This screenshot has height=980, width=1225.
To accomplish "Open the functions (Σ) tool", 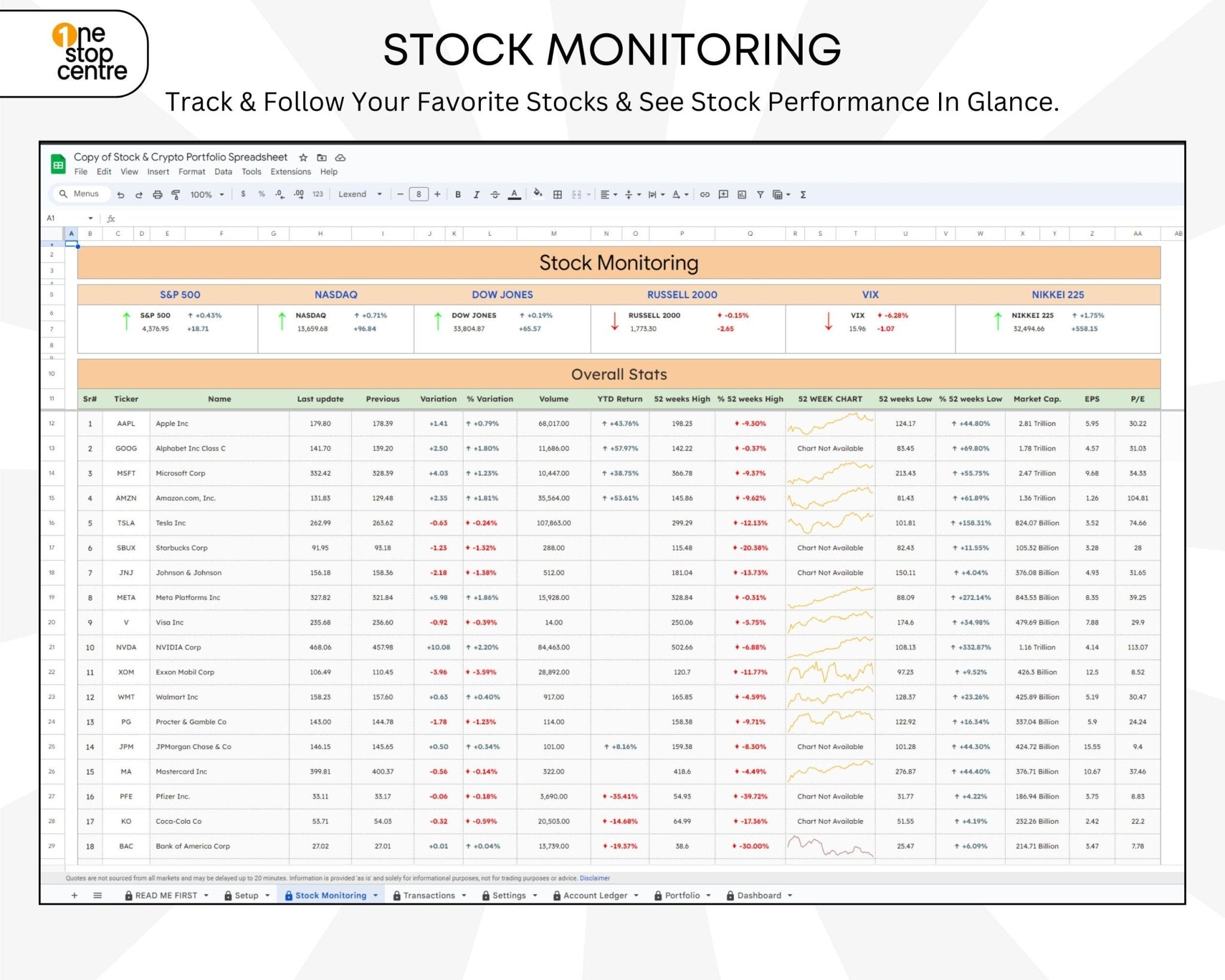I will (803, 194).
